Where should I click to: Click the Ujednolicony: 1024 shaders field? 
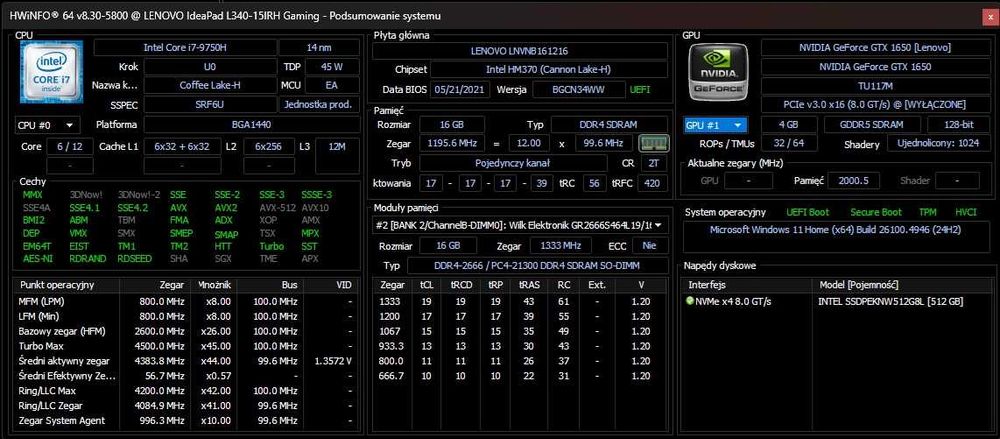point(938,144)
